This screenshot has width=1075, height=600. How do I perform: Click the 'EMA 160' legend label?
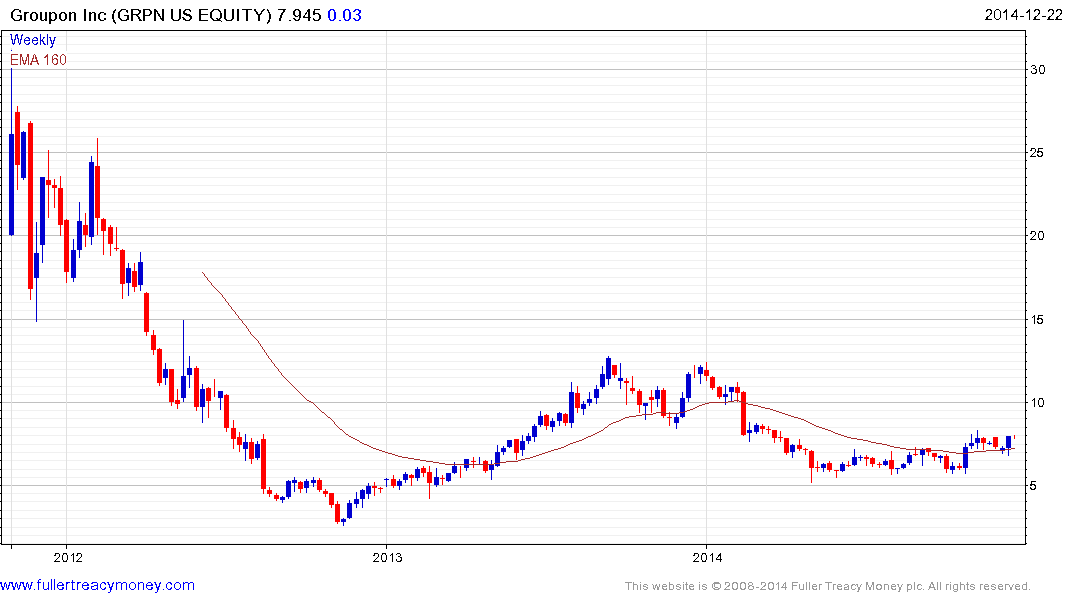pos(38,60)
